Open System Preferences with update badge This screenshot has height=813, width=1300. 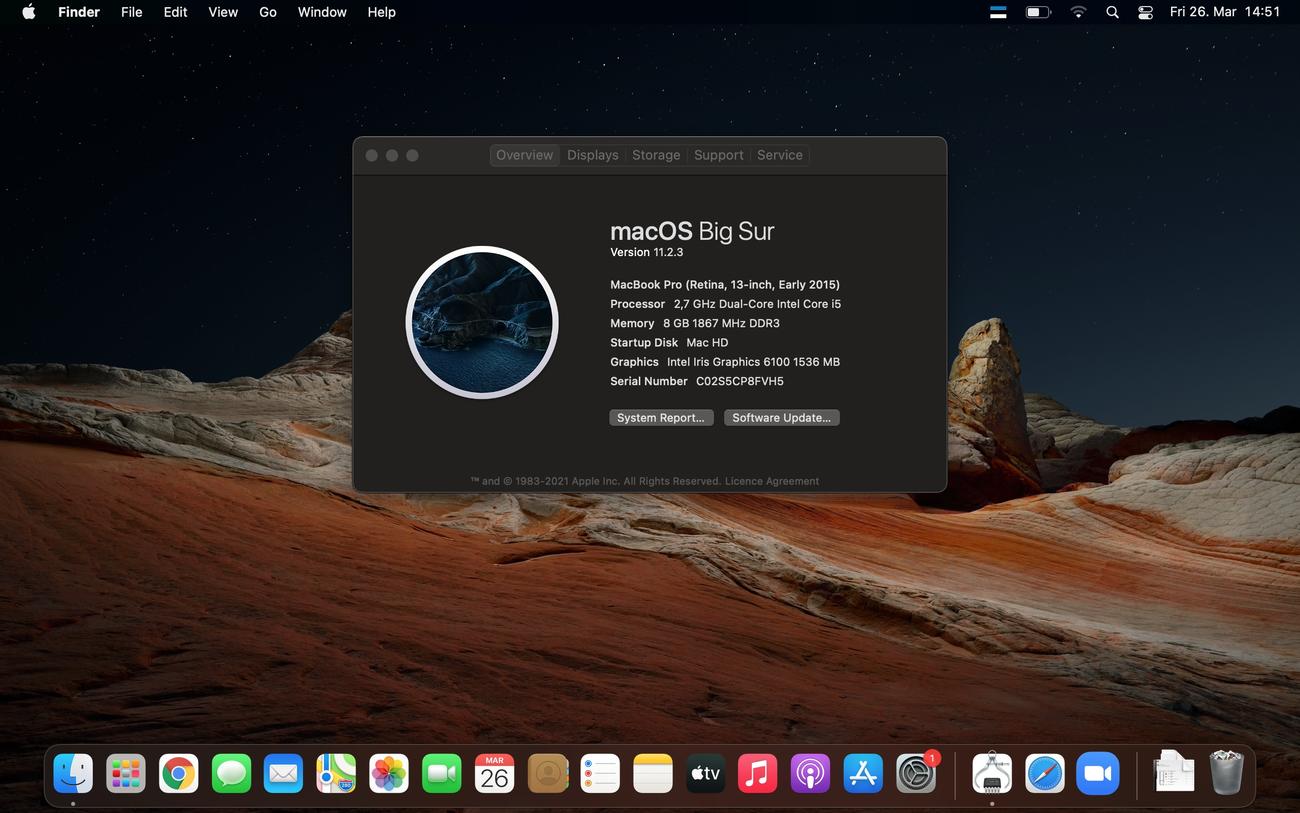click(916, 773)
